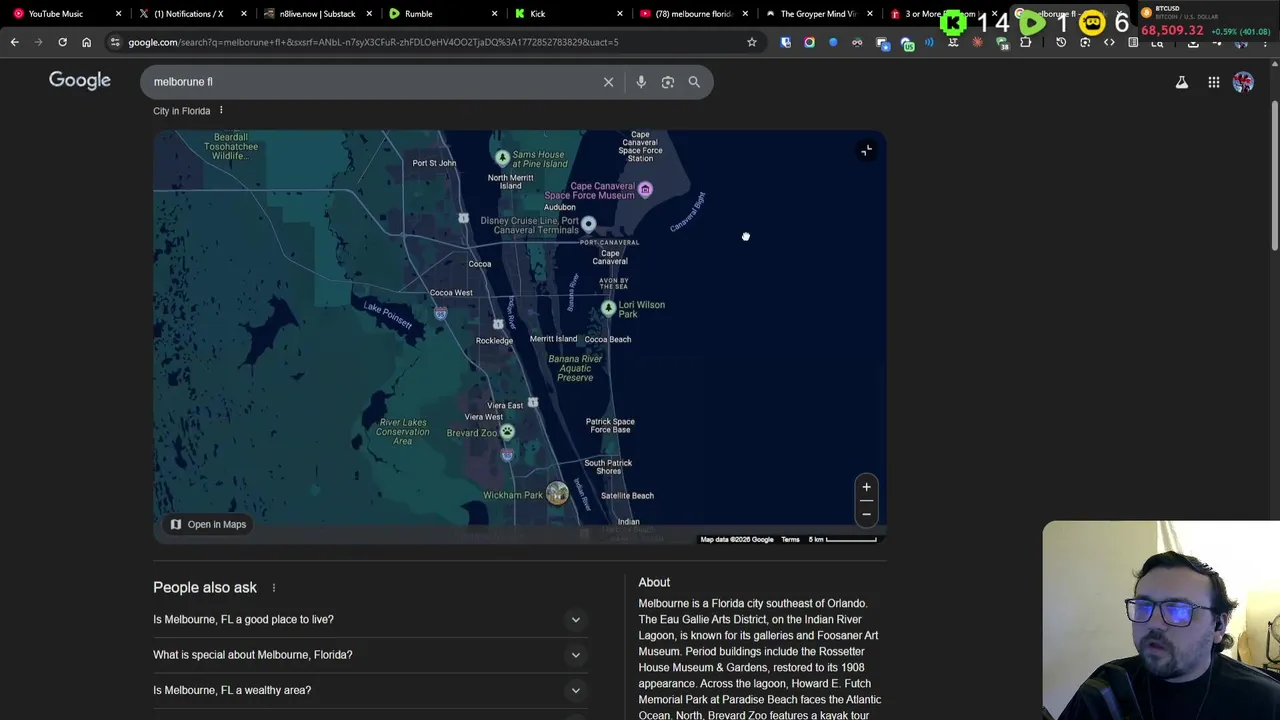Open the site information icon in address bar
This screenshot has width=1280, height=720.
(x=115, y=42)
